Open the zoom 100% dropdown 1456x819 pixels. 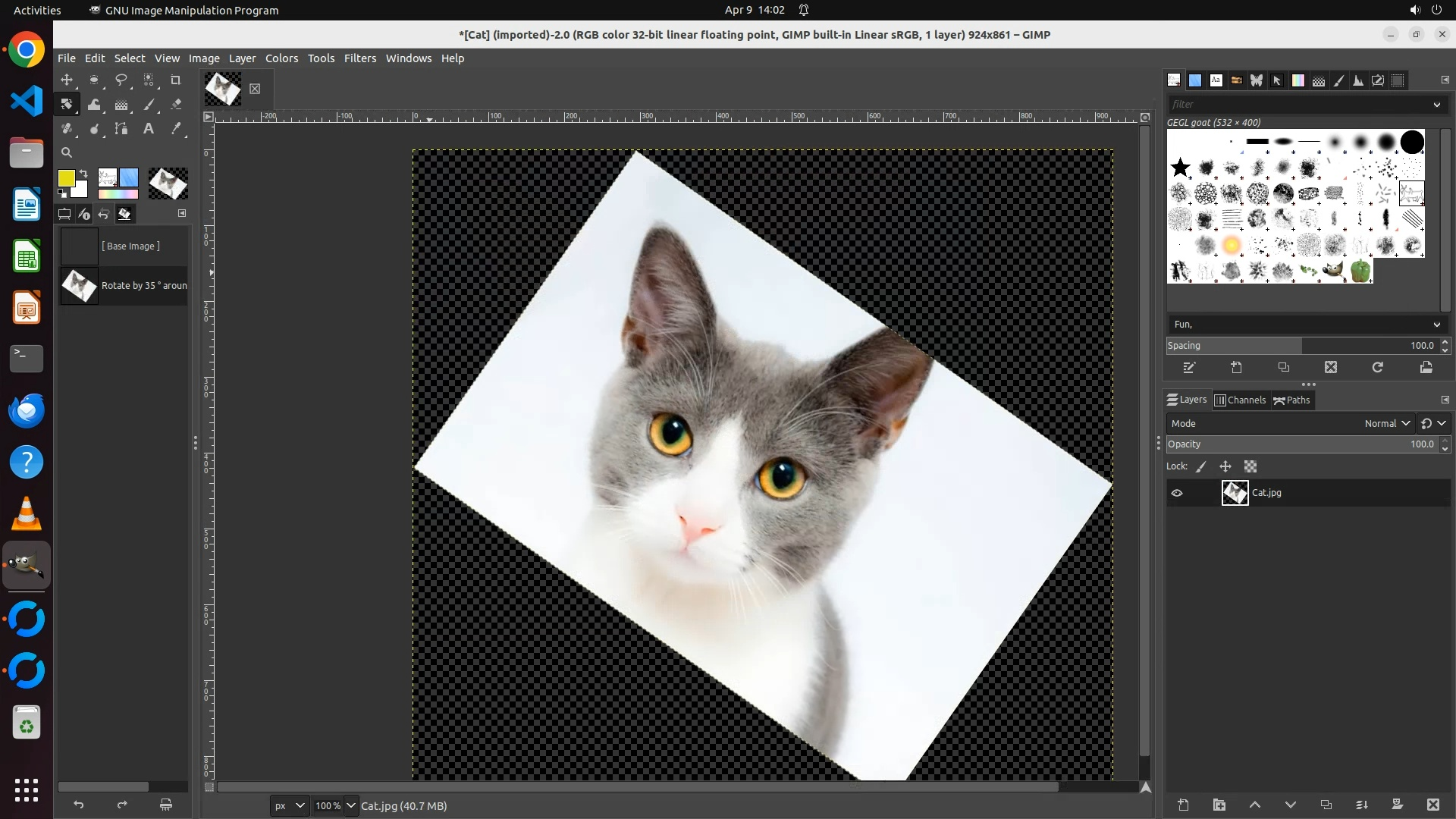pyautogui.click(x=351, y=805)
